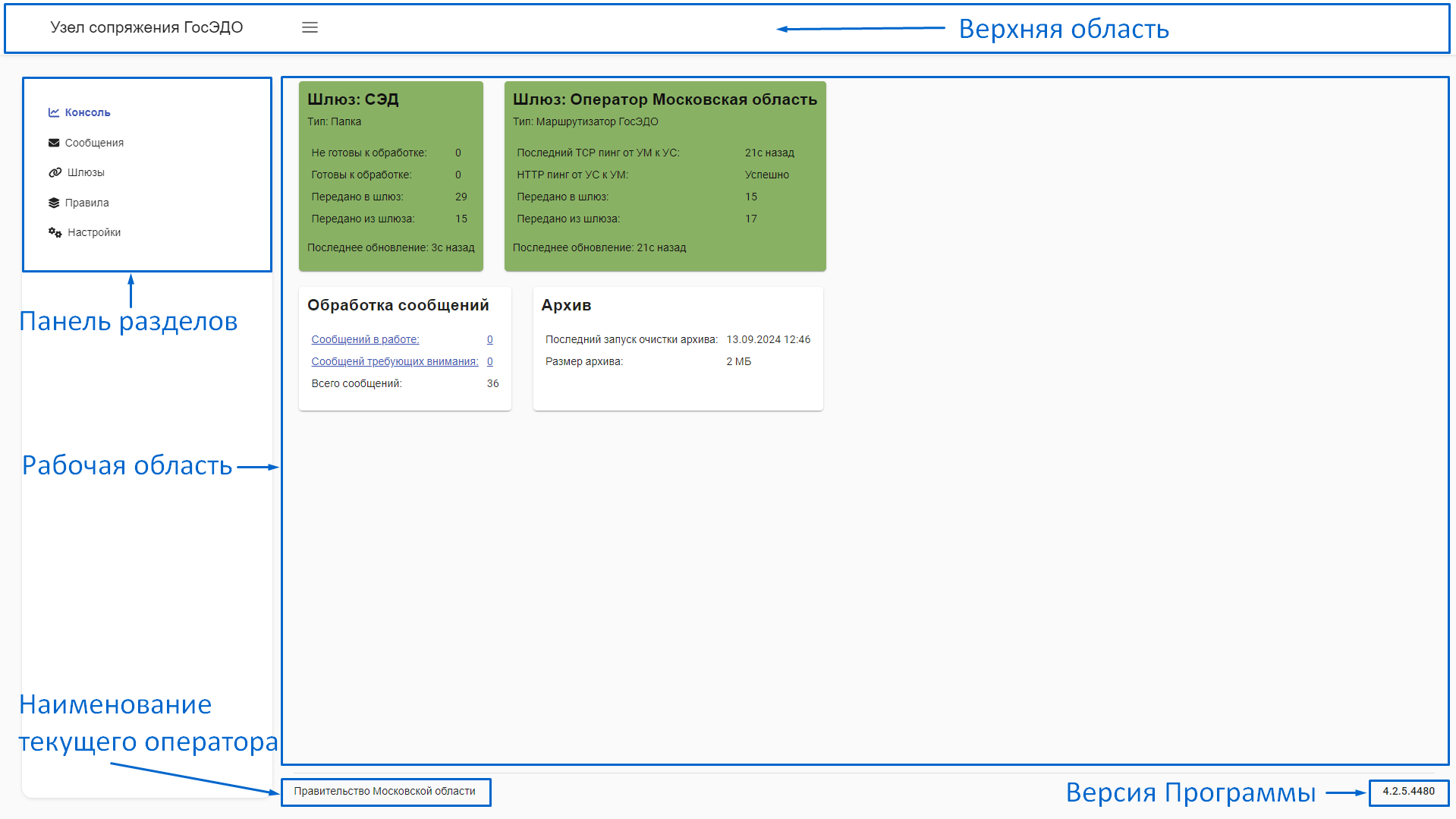Open the Консоль section
The width and height of the screenshot is (1456, 819).
coord(87,112)
